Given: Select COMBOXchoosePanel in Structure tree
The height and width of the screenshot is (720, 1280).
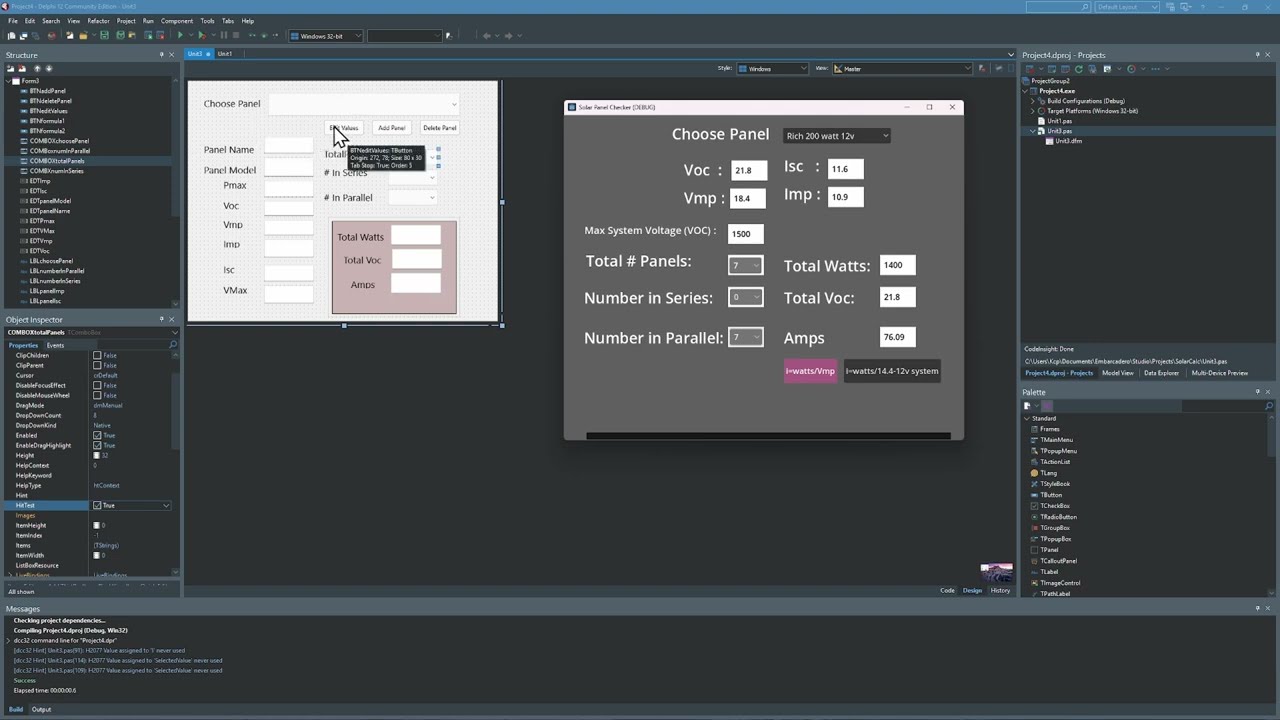Looking at the screenshot, I should pyautogui.click(x=59, y=141).
